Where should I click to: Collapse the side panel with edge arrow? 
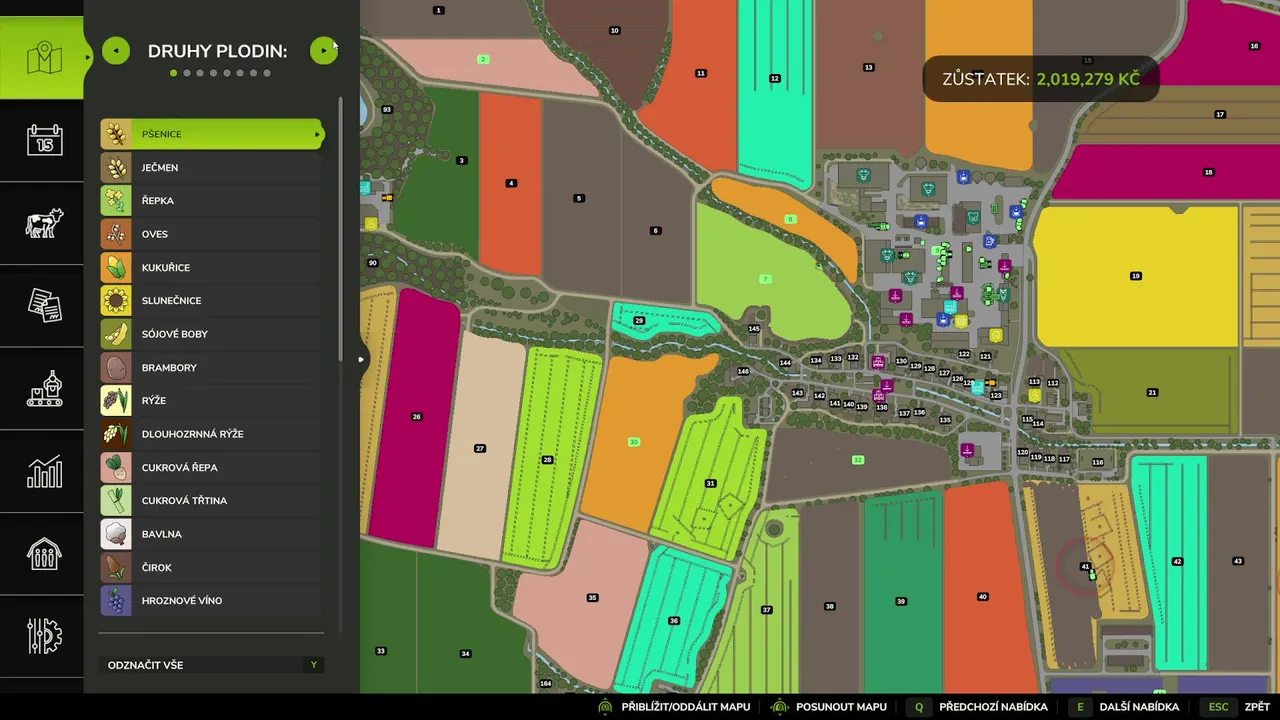[361, 359]
